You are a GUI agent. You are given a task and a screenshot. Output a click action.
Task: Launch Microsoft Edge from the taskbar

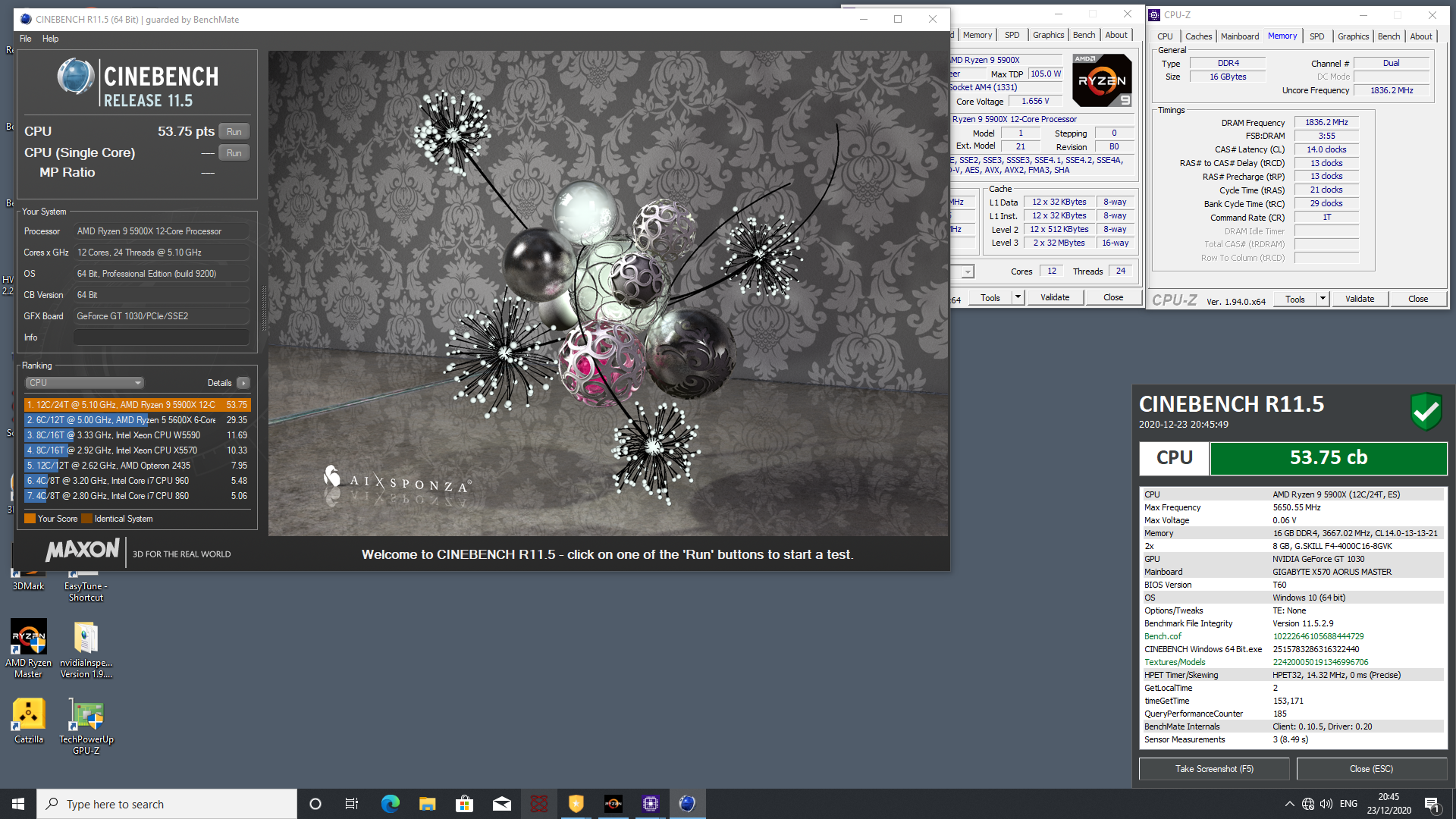pos(390,804)
